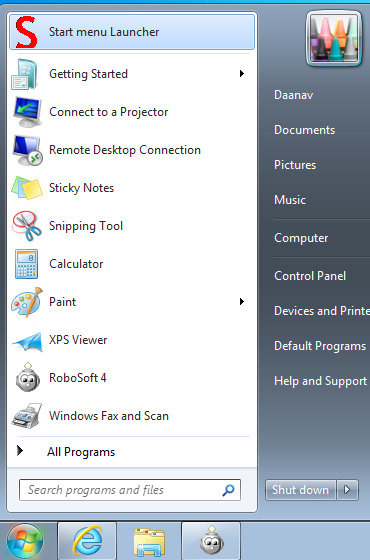
Task: Click the red S Start menu Launcher icon
Action: pyautogui.click(x=26, y=32)
